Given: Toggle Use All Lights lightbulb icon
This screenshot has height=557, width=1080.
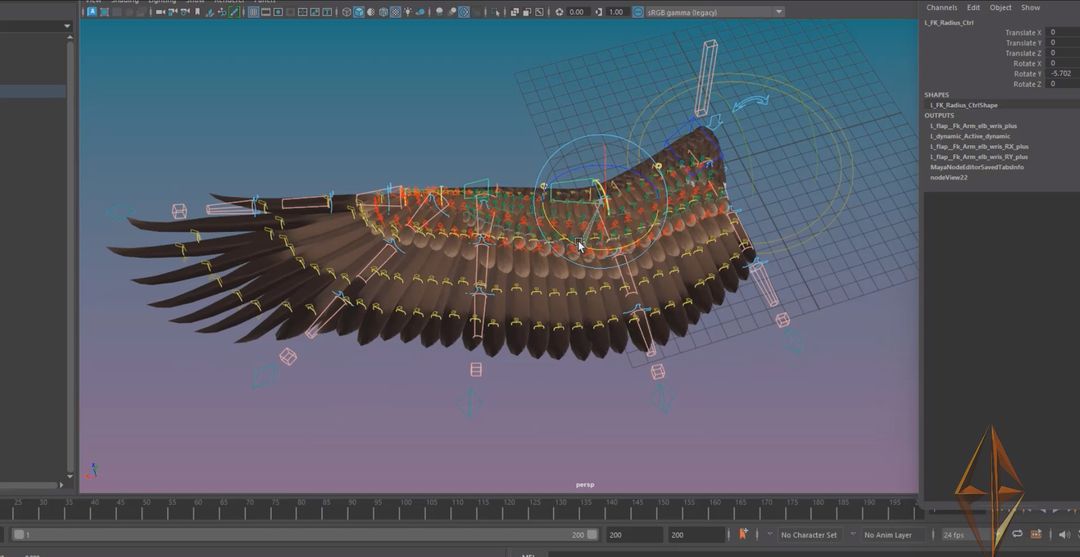Looking at the screenshot, I should click(x=407, y=12).
